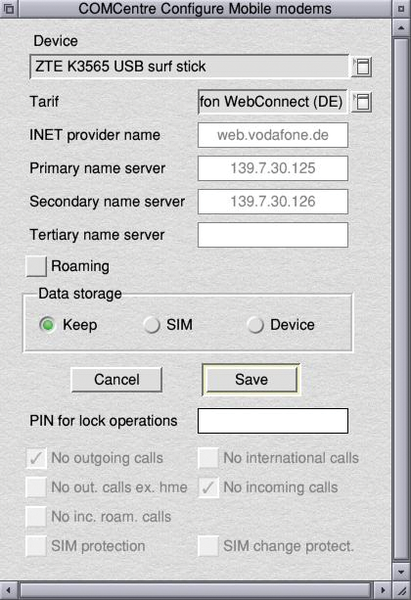Screen dimensions: 411x600
Task: Click the vertical scrollbar track
Action: [401, 298]
